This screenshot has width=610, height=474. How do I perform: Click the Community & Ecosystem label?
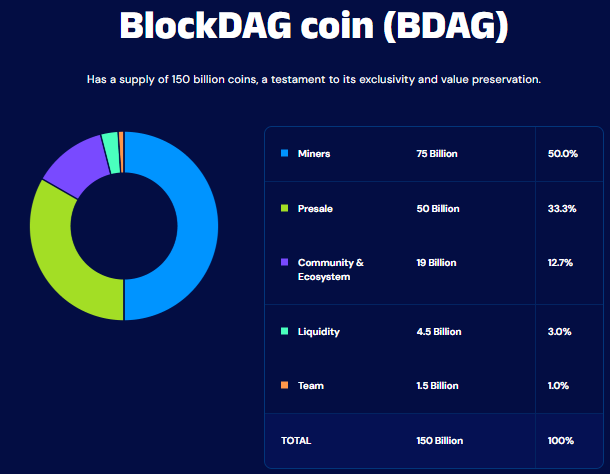pyautogui.click(x=330, y=270)
